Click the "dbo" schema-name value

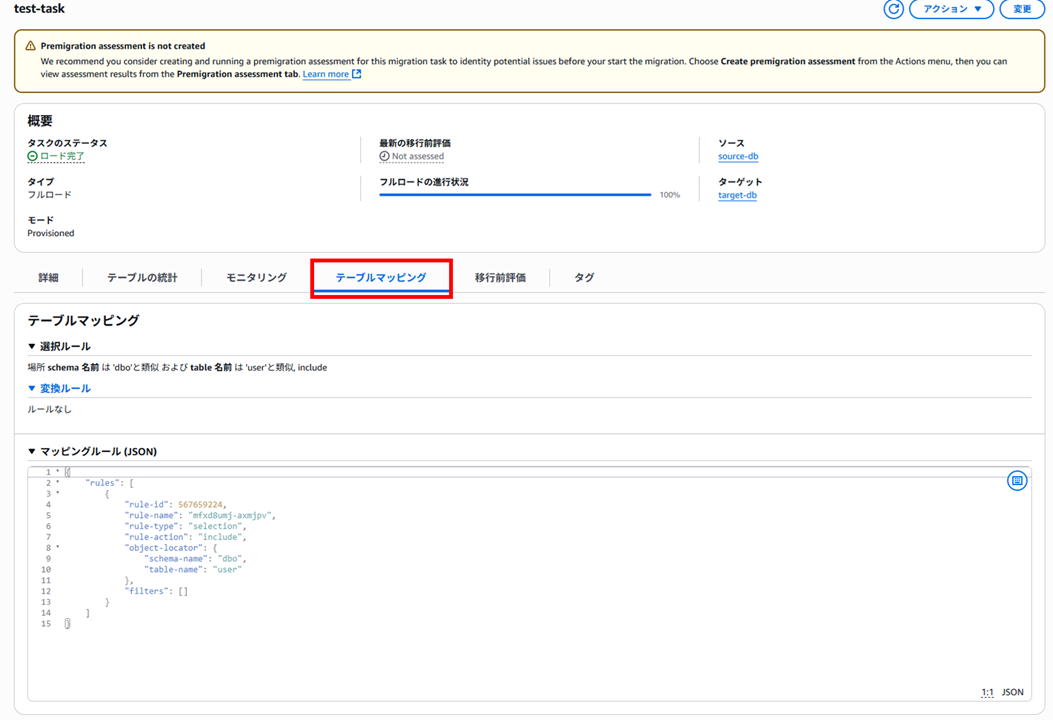pos(230,558)
